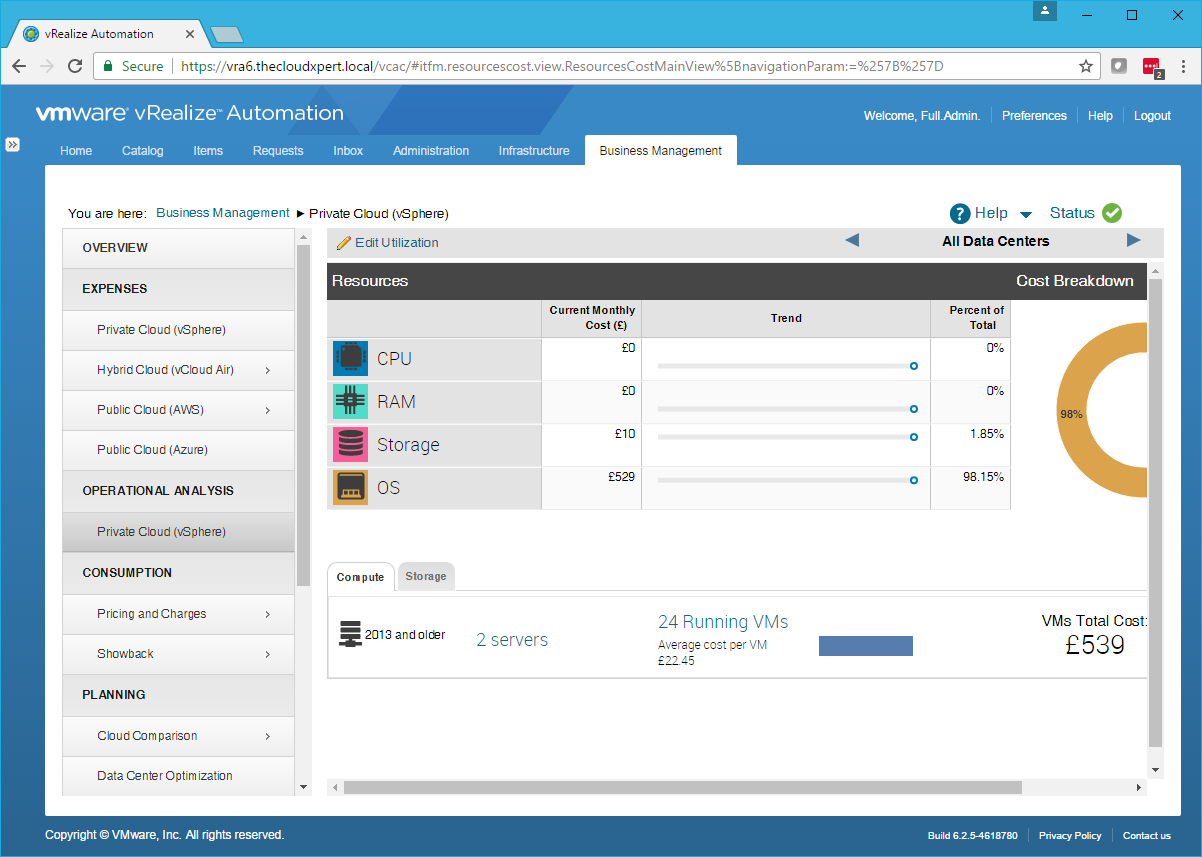Click the Storage resource icon
1202x857 pixels.
click(x=350, y=445)
